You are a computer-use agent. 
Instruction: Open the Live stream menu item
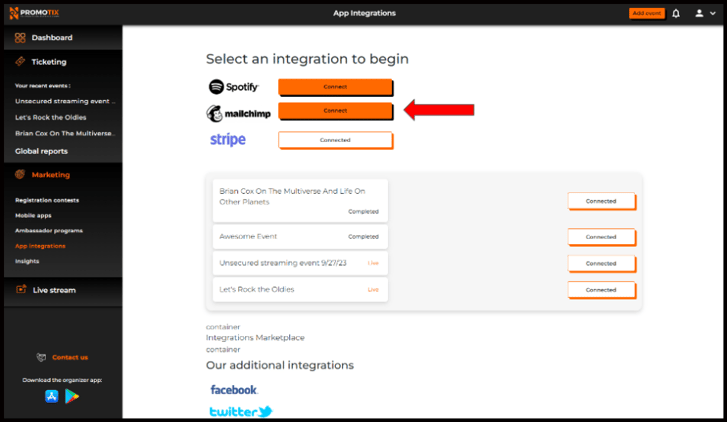point(54,290)
